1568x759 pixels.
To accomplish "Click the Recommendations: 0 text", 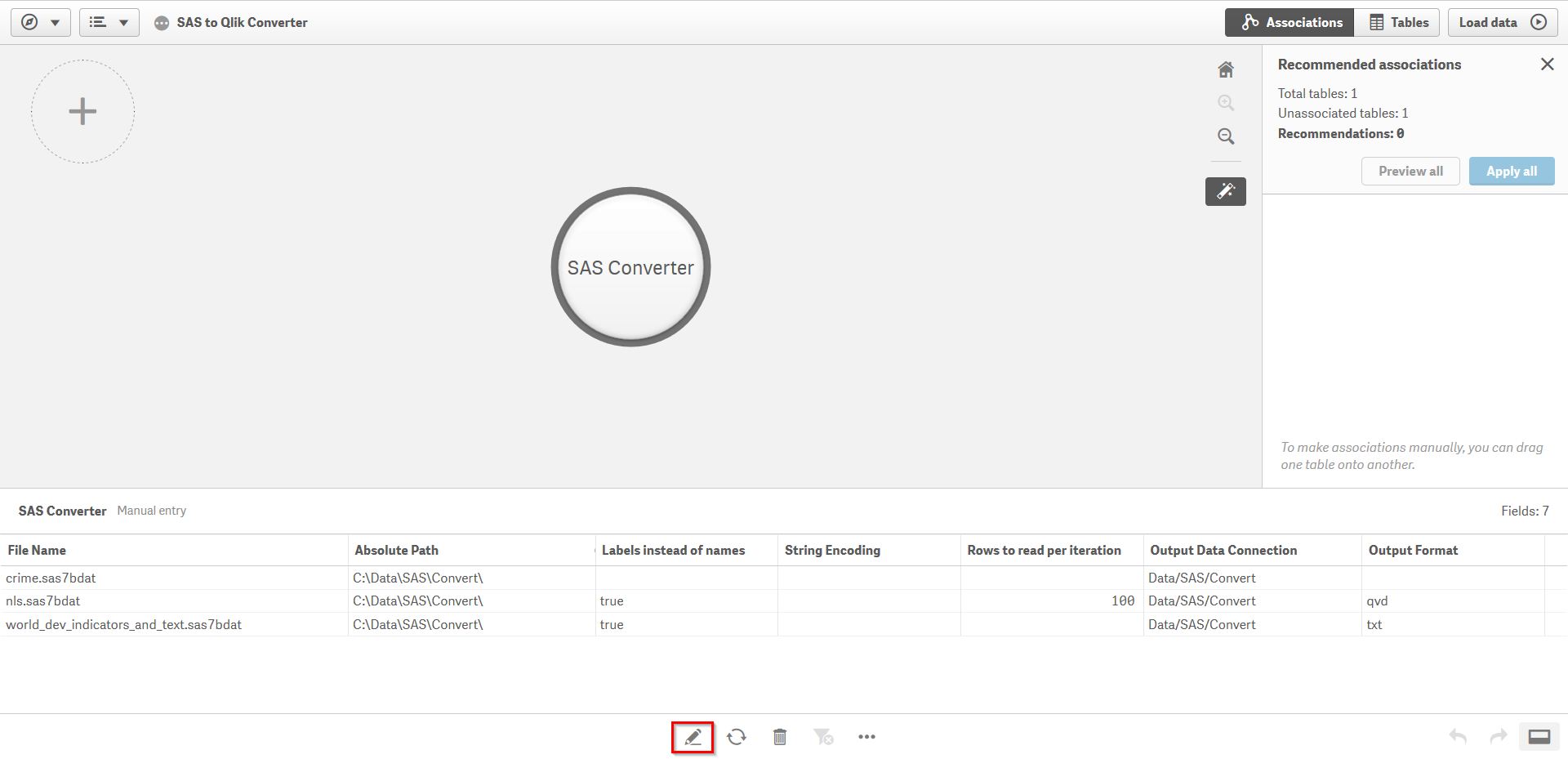I will coord(1341,133).
